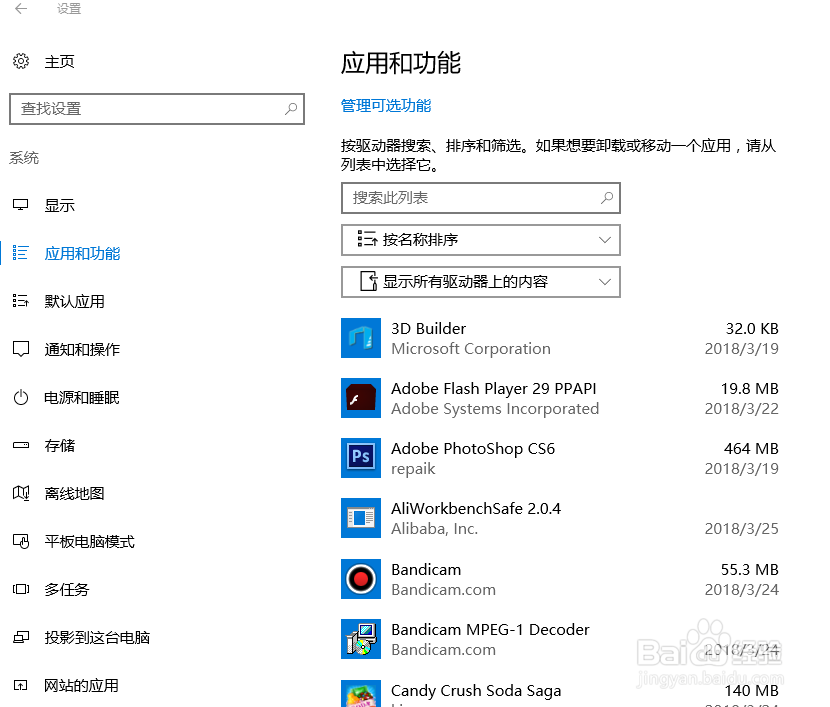Screen dimensions: 830x707
Task: Open the 管理可选功能 link
Action: click(x=386, y=106)
